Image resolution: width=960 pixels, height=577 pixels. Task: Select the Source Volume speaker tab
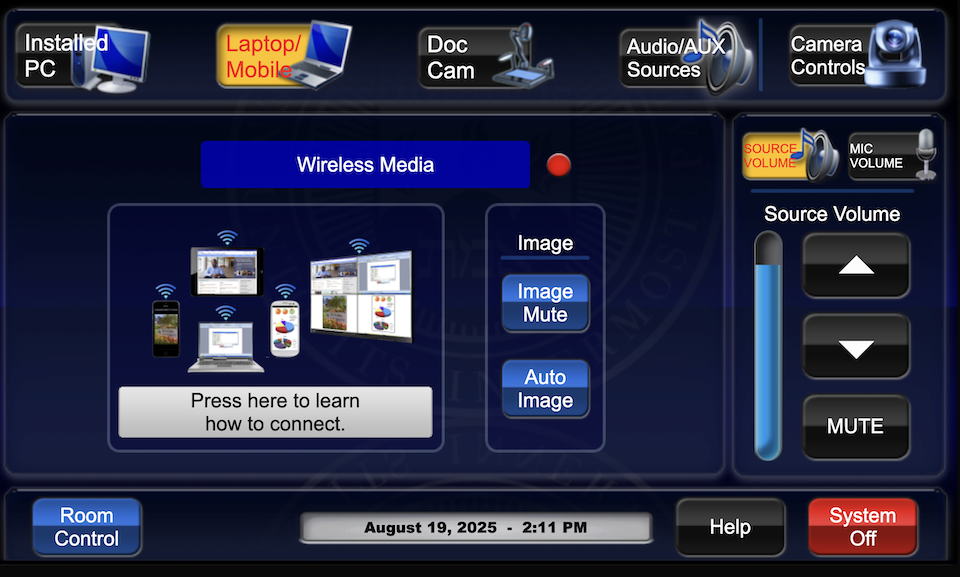click(x=790, y=156)
